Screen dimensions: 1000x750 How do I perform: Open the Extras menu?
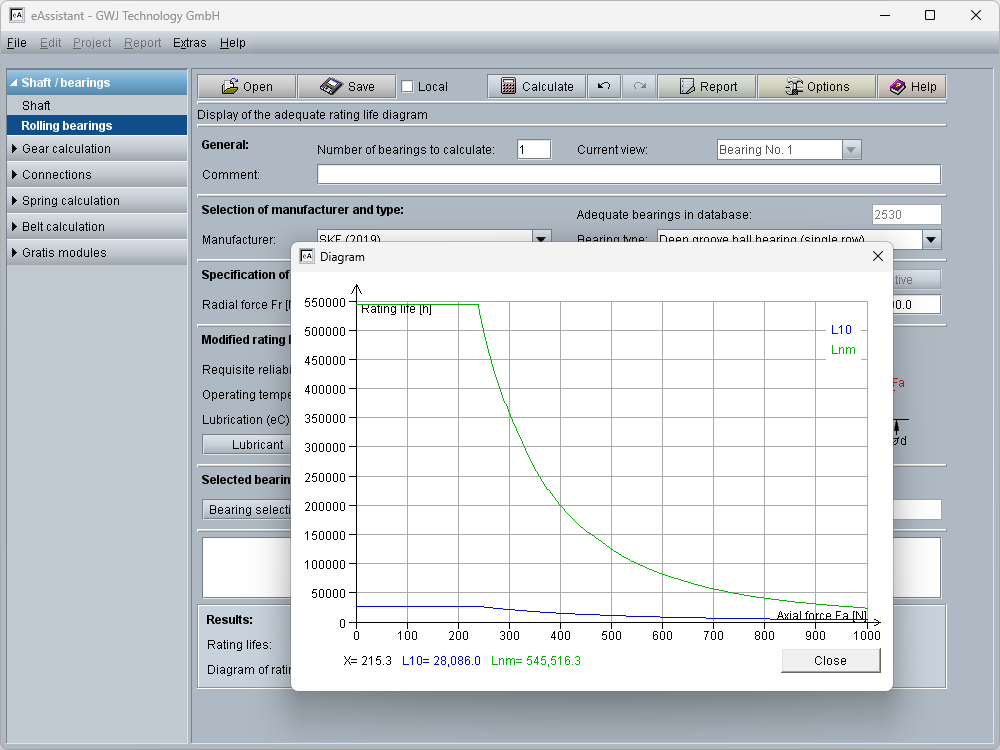pyautogui.click(x=189, y=43)
